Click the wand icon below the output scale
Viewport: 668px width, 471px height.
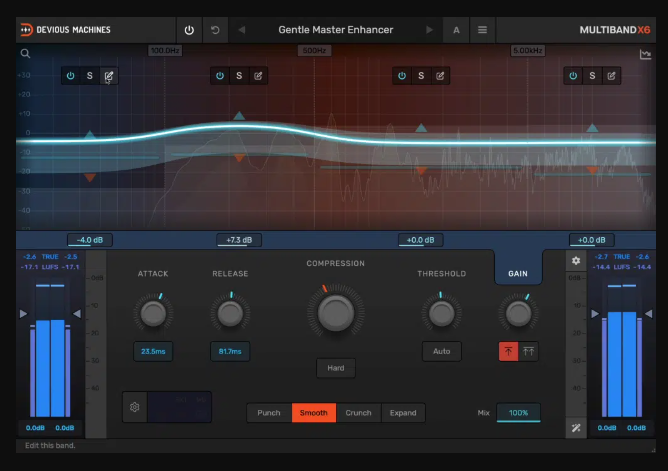tap(576, 428)
